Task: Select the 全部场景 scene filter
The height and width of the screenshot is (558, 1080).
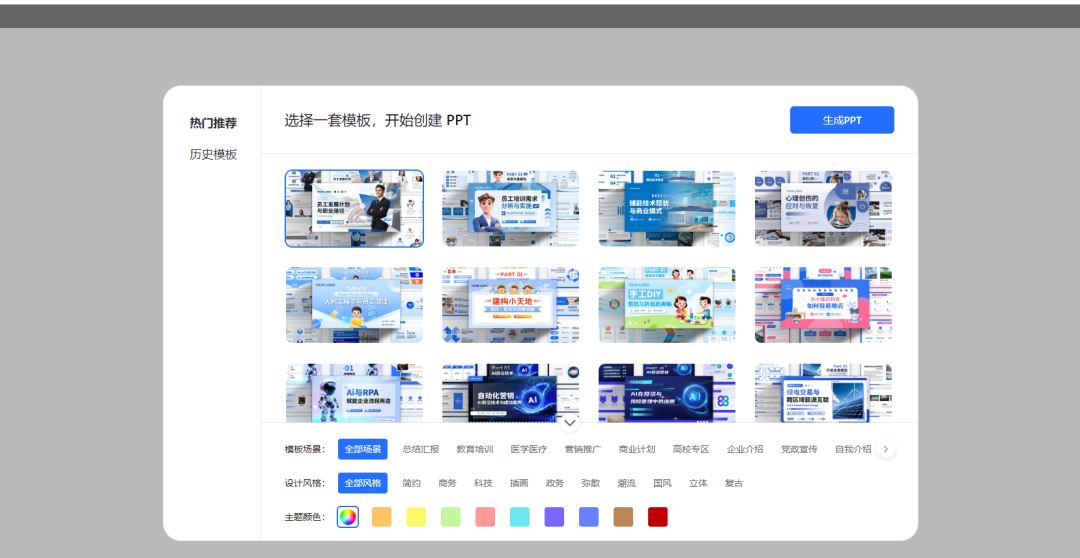Action: (362, 449)
